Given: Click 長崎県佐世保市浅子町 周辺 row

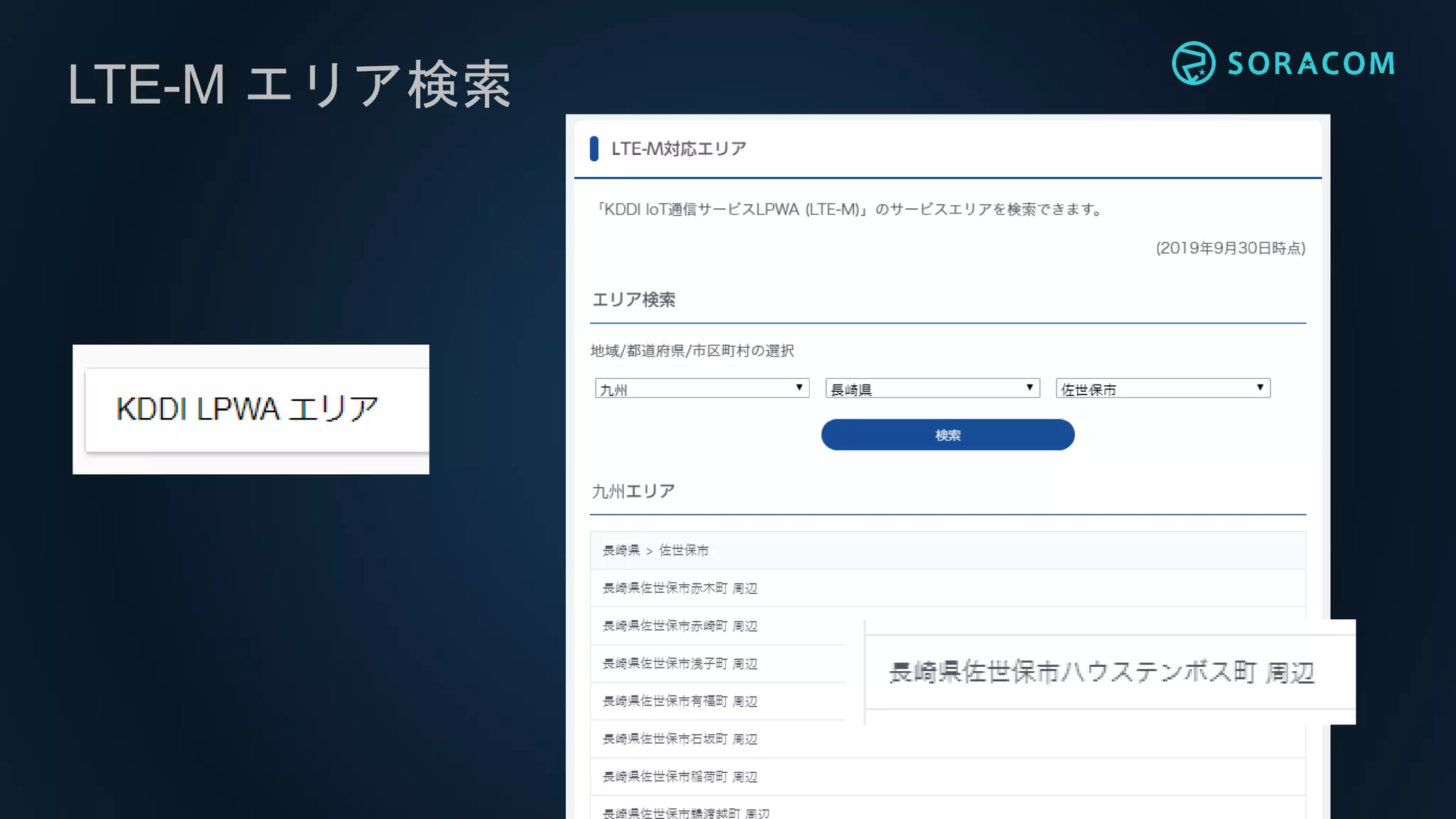Looking at the screenshot, I should click(718, 663).
